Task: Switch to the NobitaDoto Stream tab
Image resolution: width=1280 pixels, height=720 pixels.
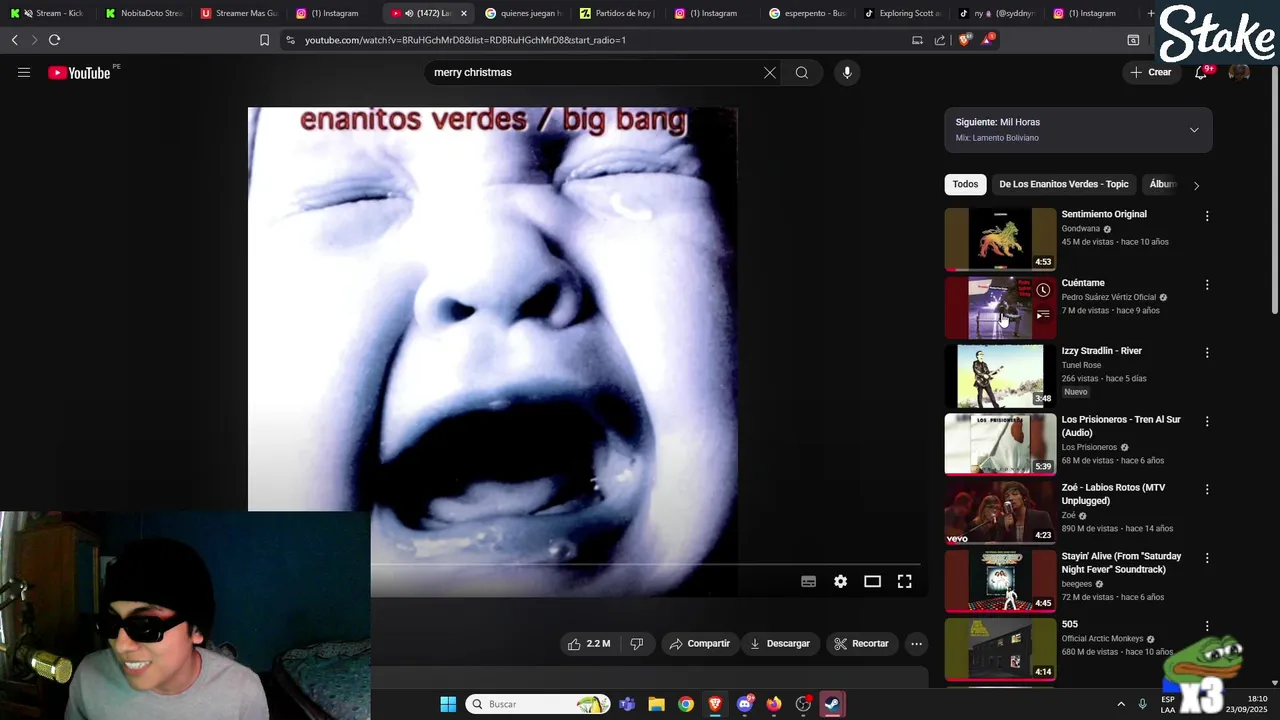Action: click(143, 13)
